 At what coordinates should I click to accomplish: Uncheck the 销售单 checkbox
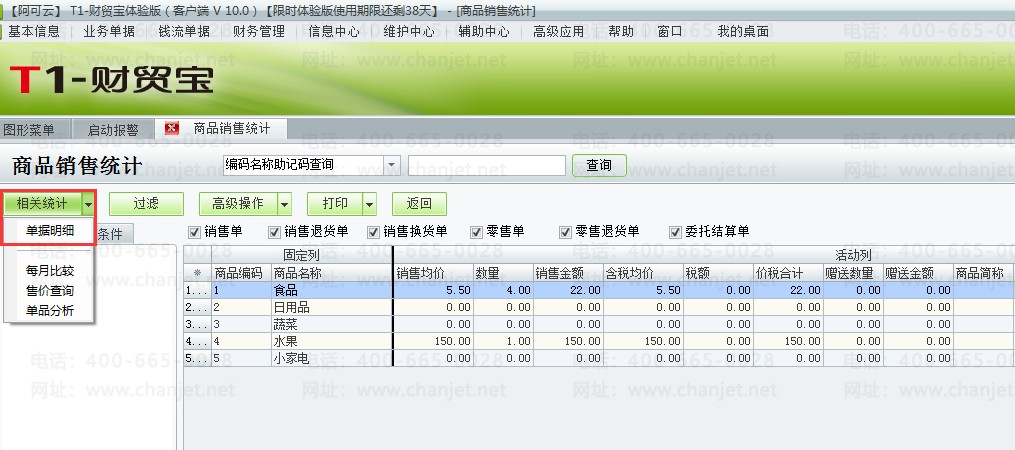(194, 232)
